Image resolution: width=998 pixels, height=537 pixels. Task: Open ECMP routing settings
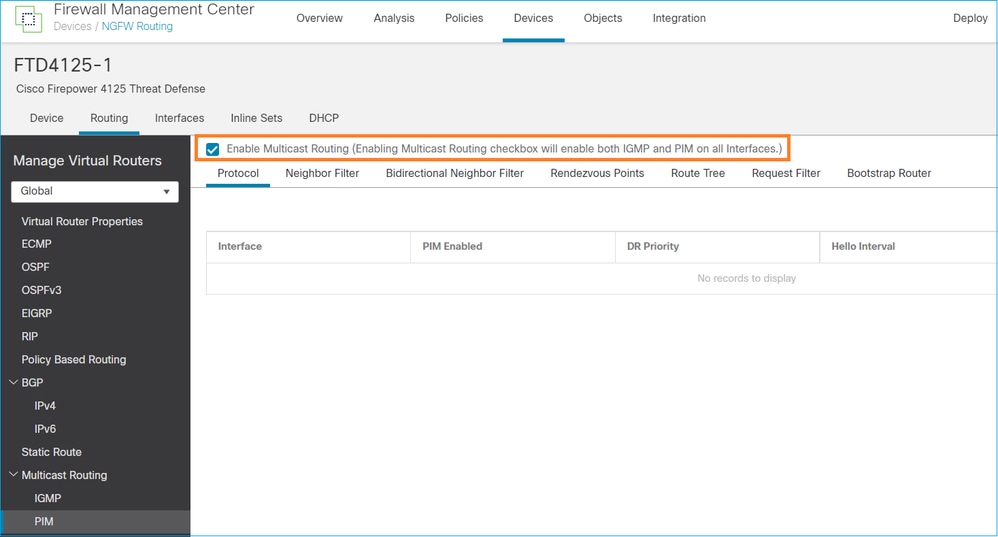[36, 244]
